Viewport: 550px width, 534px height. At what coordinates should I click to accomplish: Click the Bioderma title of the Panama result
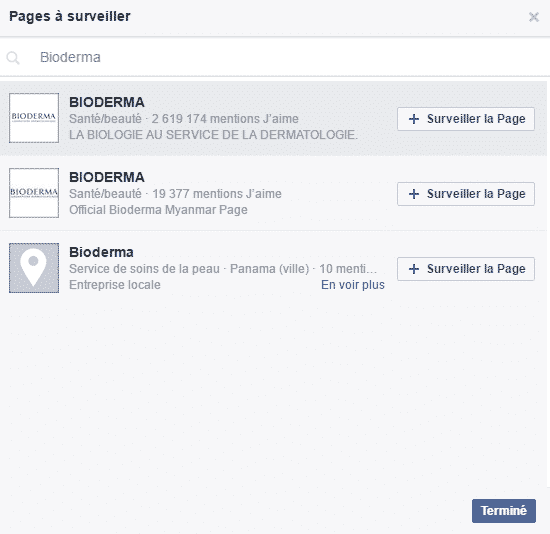click(101, 252)
